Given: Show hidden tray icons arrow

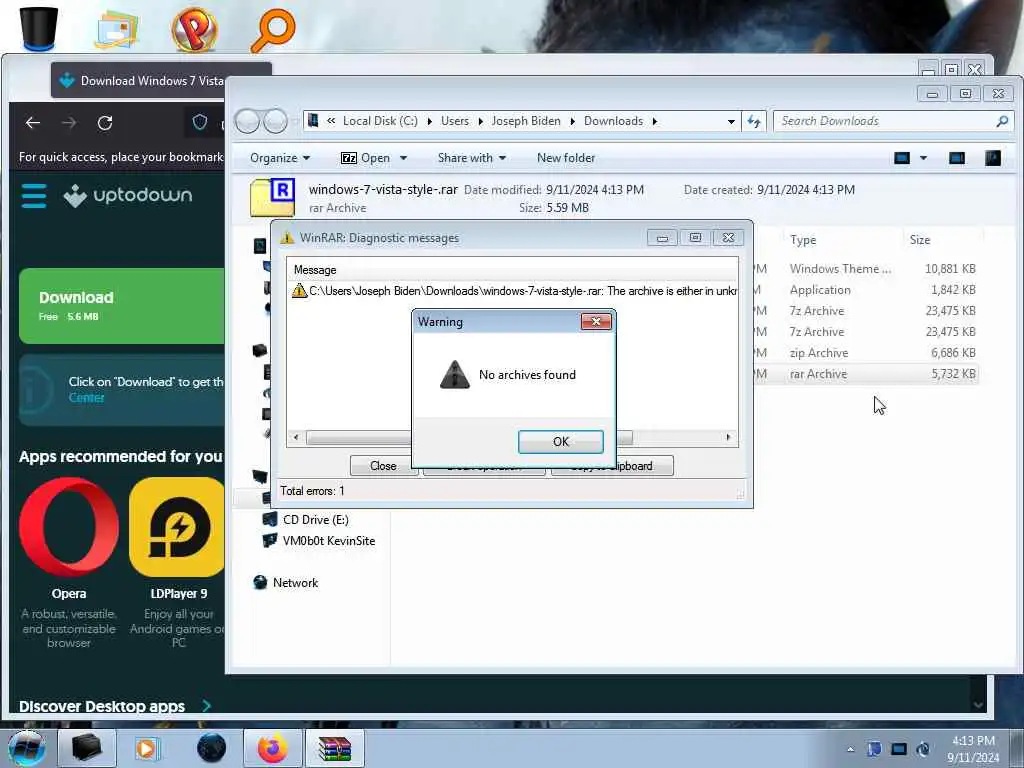Looking at the screenshot, I should click(850, 749).
